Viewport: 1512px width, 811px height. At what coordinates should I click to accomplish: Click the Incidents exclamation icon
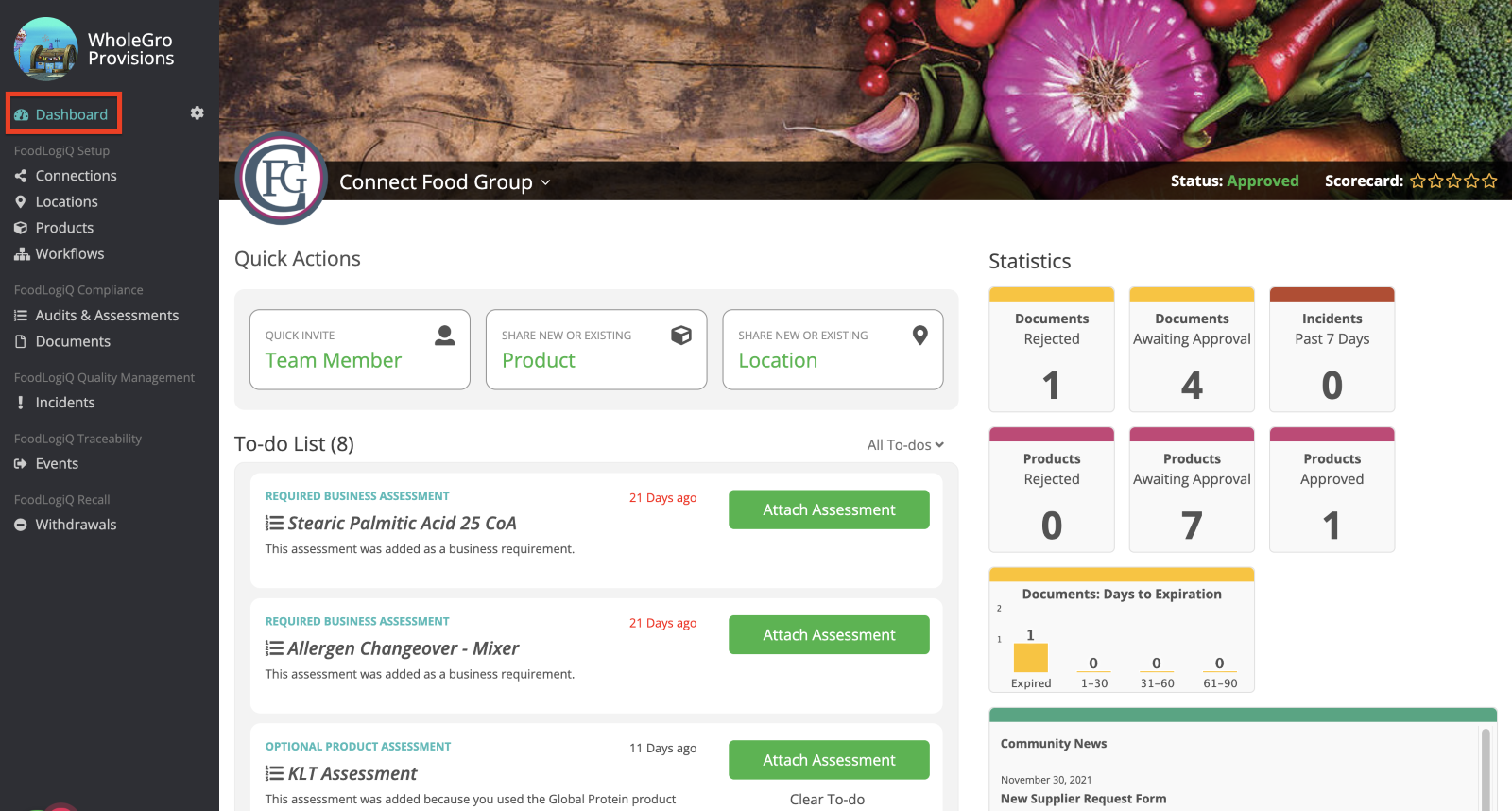click(21, 403)
